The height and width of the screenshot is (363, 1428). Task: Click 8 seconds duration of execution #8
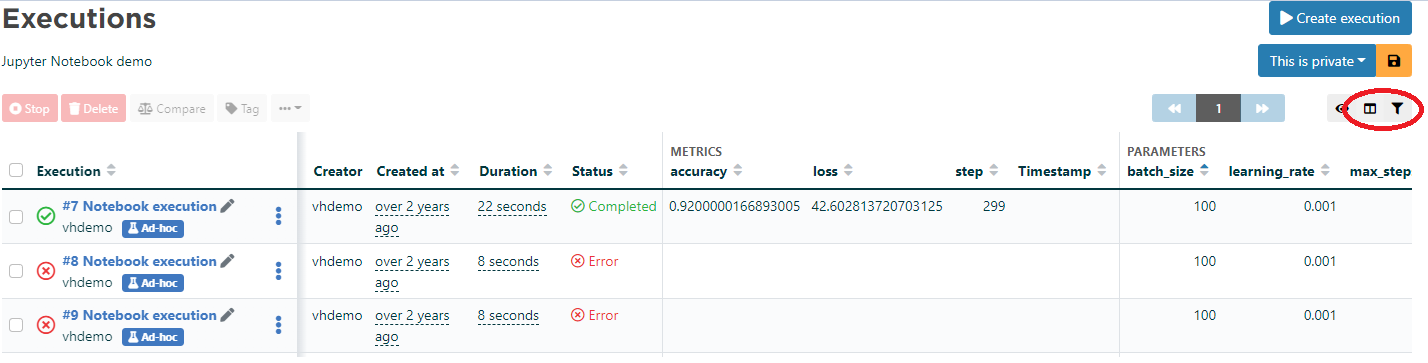click(508, 261)
